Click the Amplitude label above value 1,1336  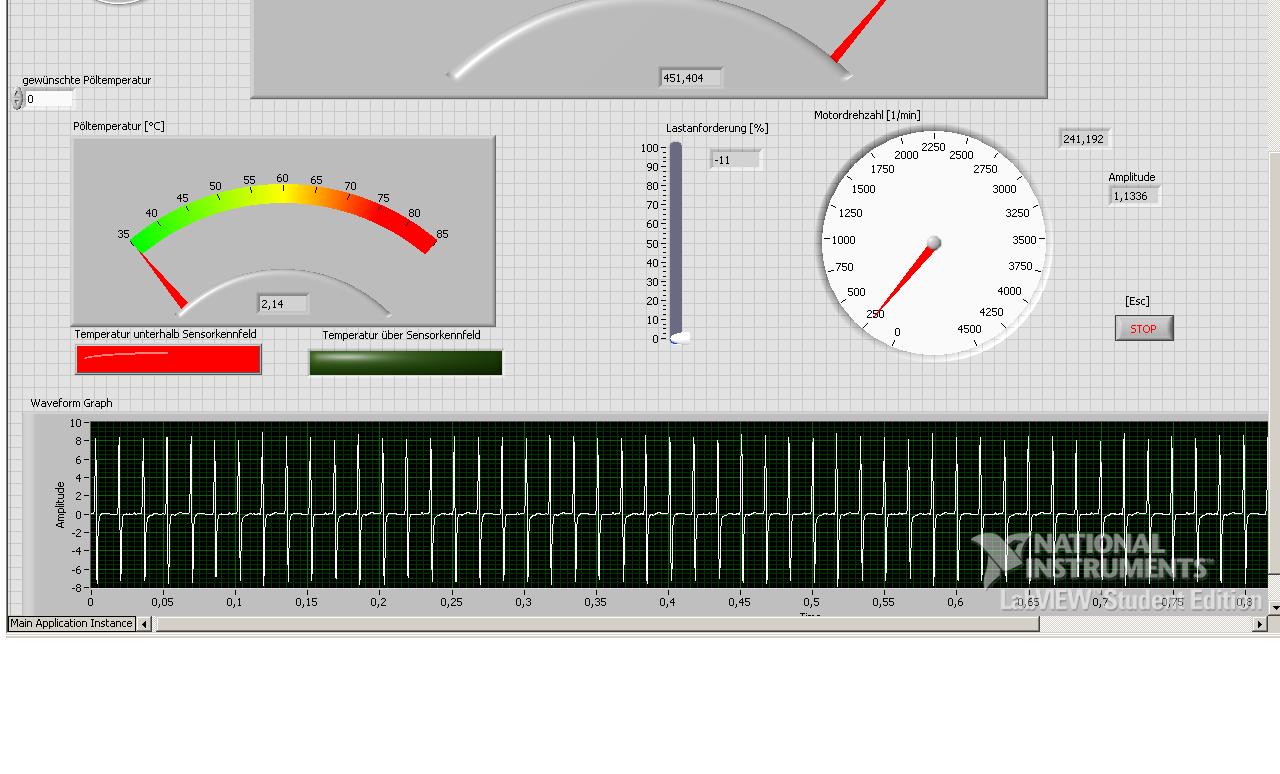coord(1131,177)
